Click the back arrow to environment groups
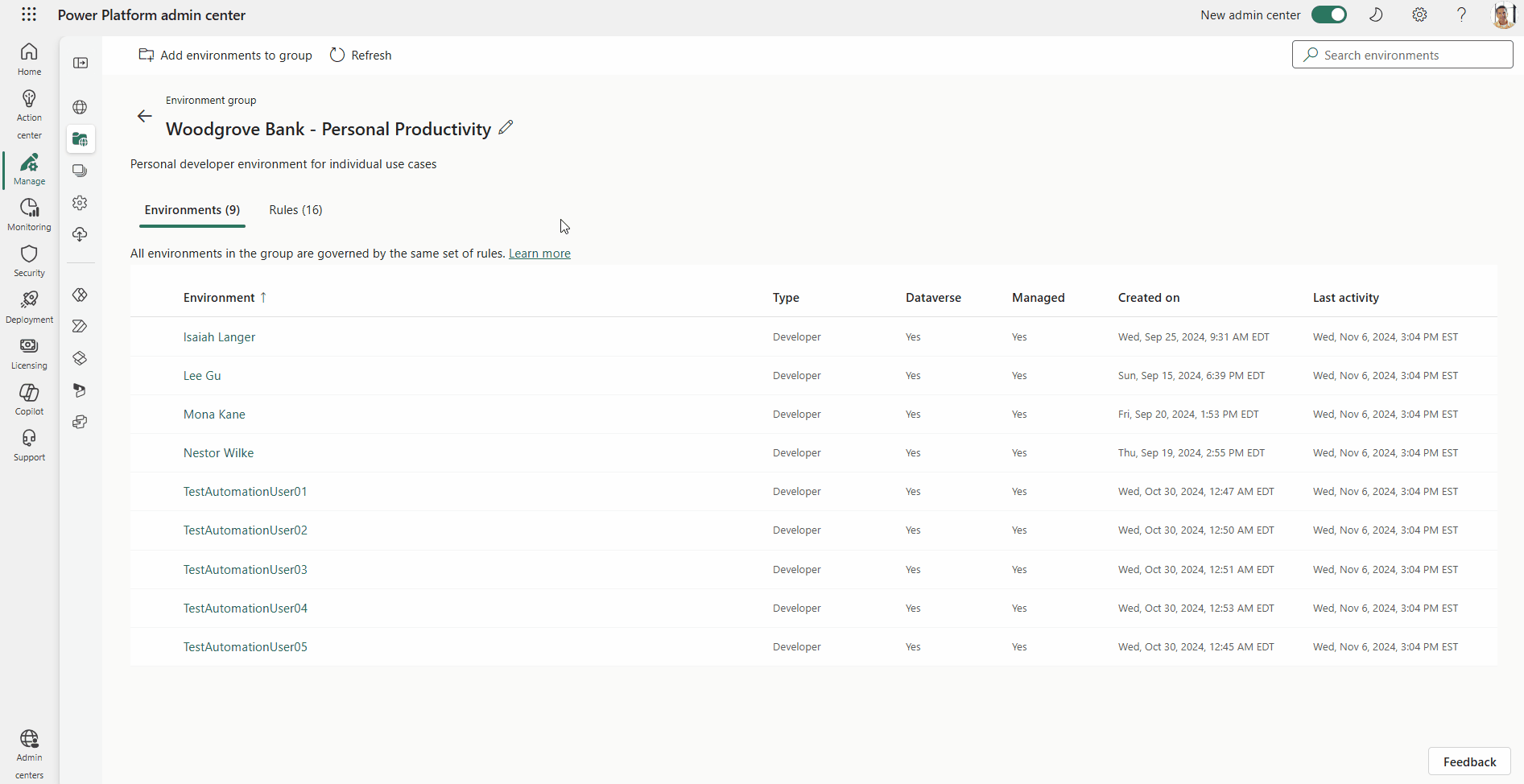 pos(144,117)
